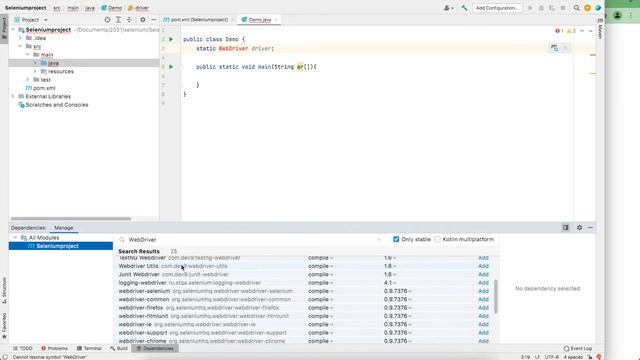Screen dimensions: 640x360
Task: Click the Build project hammer icon
Action: [464, 8]
